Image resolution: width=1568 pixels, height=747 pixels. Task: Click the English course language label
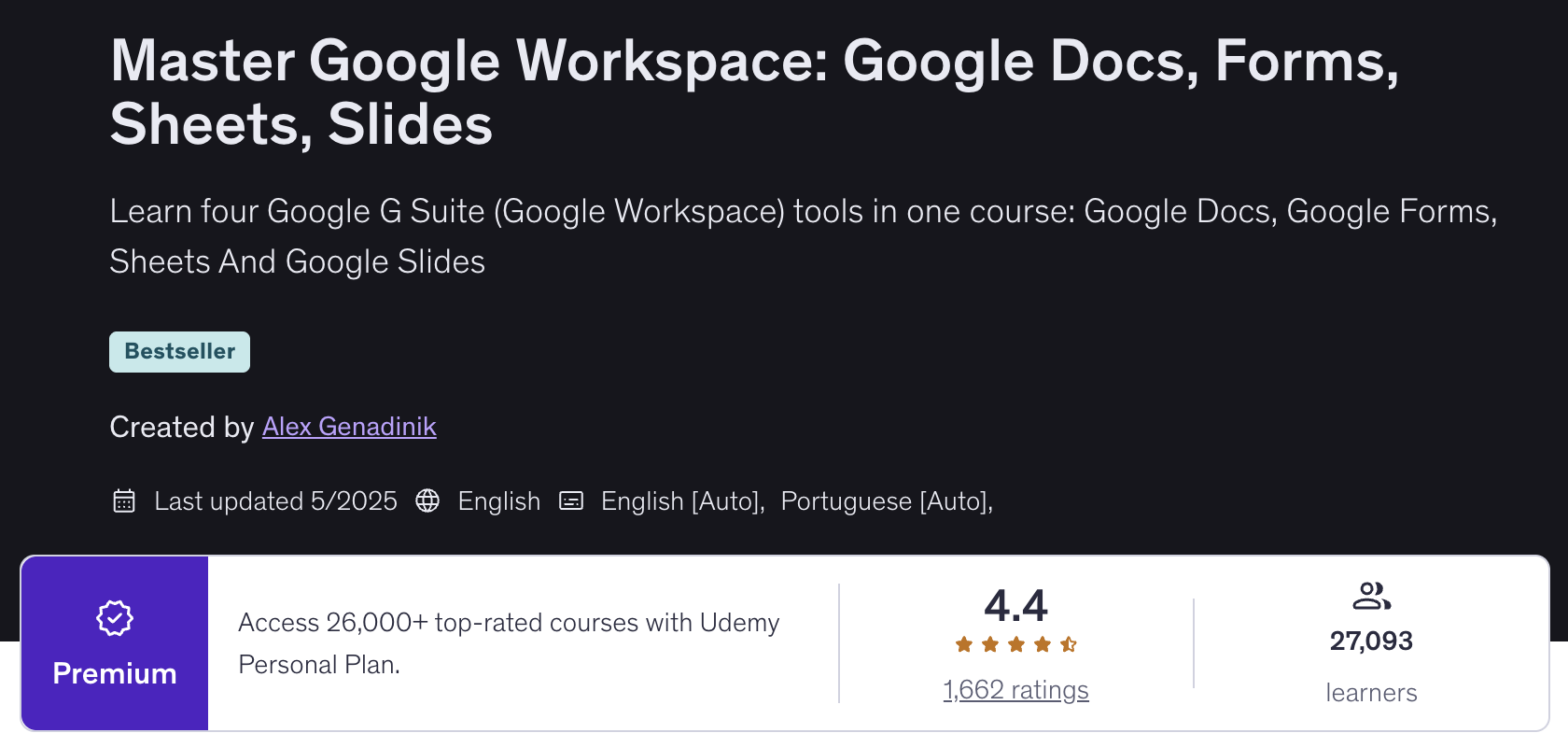[x=498, y=501]
